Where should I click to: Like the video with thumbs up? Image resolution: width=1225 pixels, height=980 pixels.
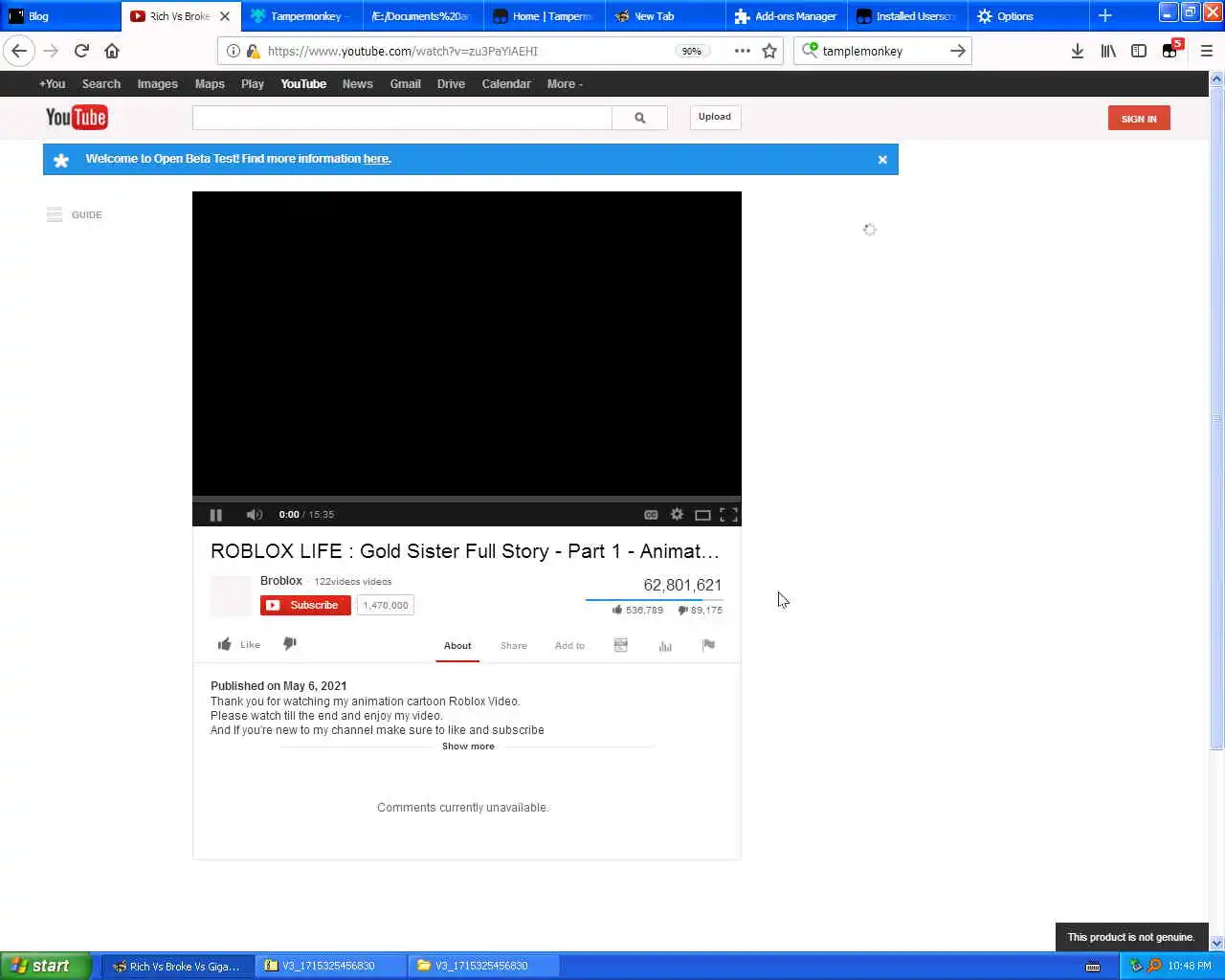[x=238, y=644]
